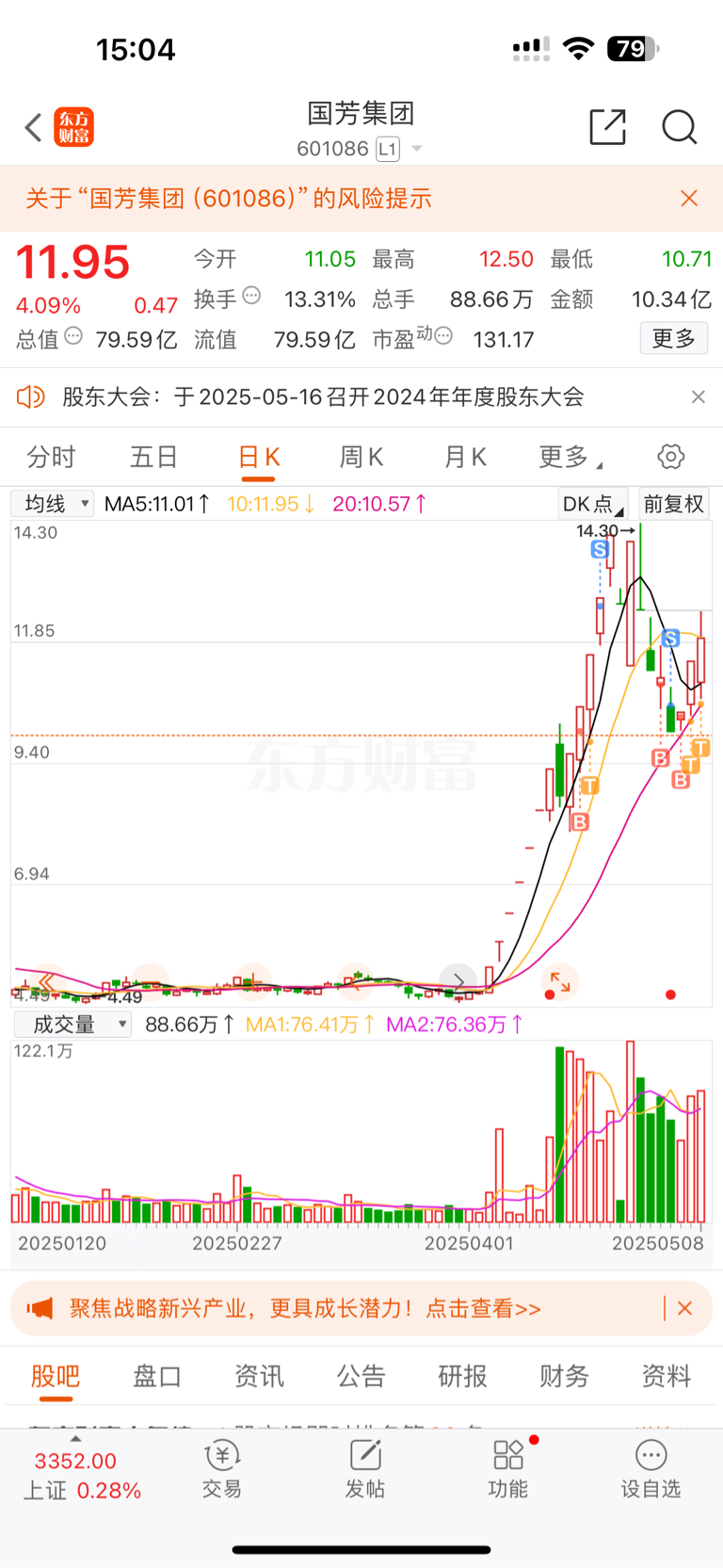Screen dimensions: 723x1568
Task: Tap the 交易 trade icon
Action: pos(222,1469)
